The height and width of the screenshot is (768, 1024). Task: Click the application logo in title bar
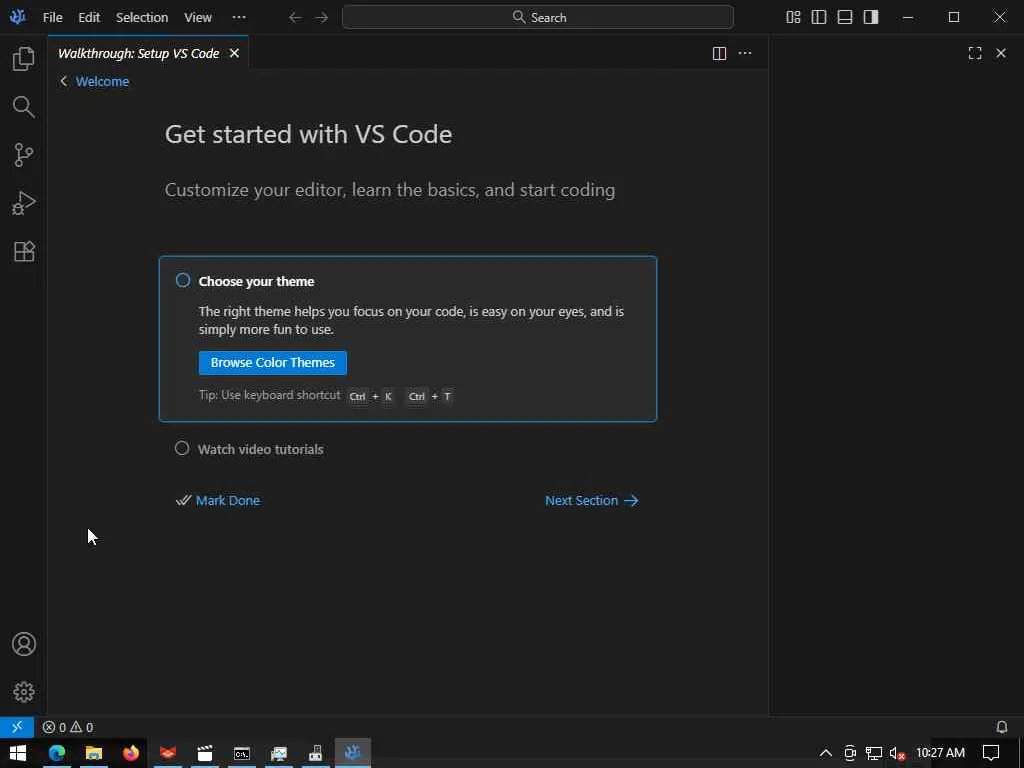pos(18,17)
